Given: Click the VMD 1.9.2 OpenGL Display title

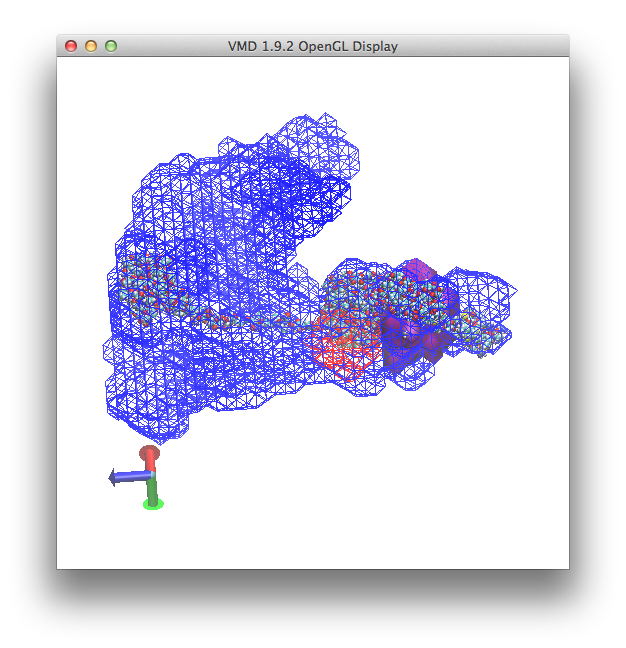Looking at the screenshot, I should 312,46.
